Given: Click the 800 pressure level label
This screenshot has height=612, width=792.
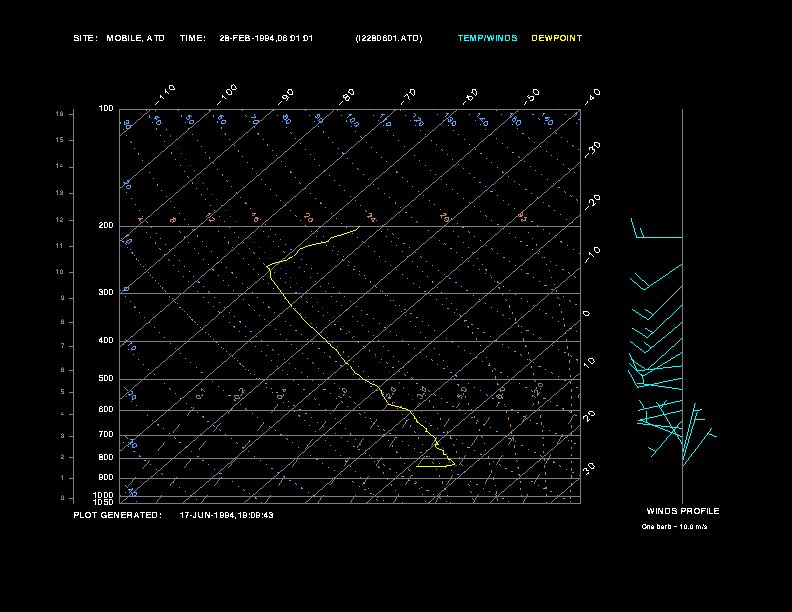Looking at the screenshot, I should pos(106,457).
